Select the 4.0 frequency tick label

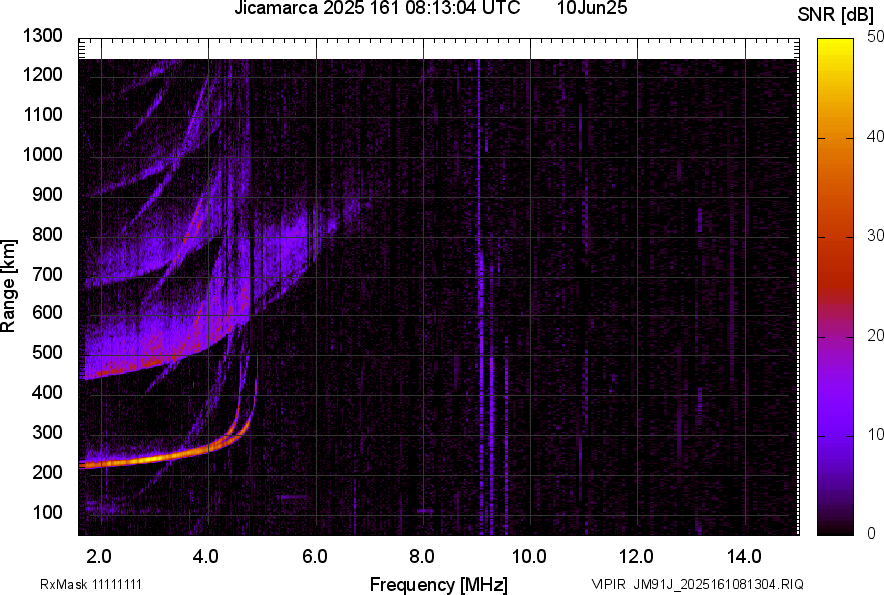(x=206, y=557)
